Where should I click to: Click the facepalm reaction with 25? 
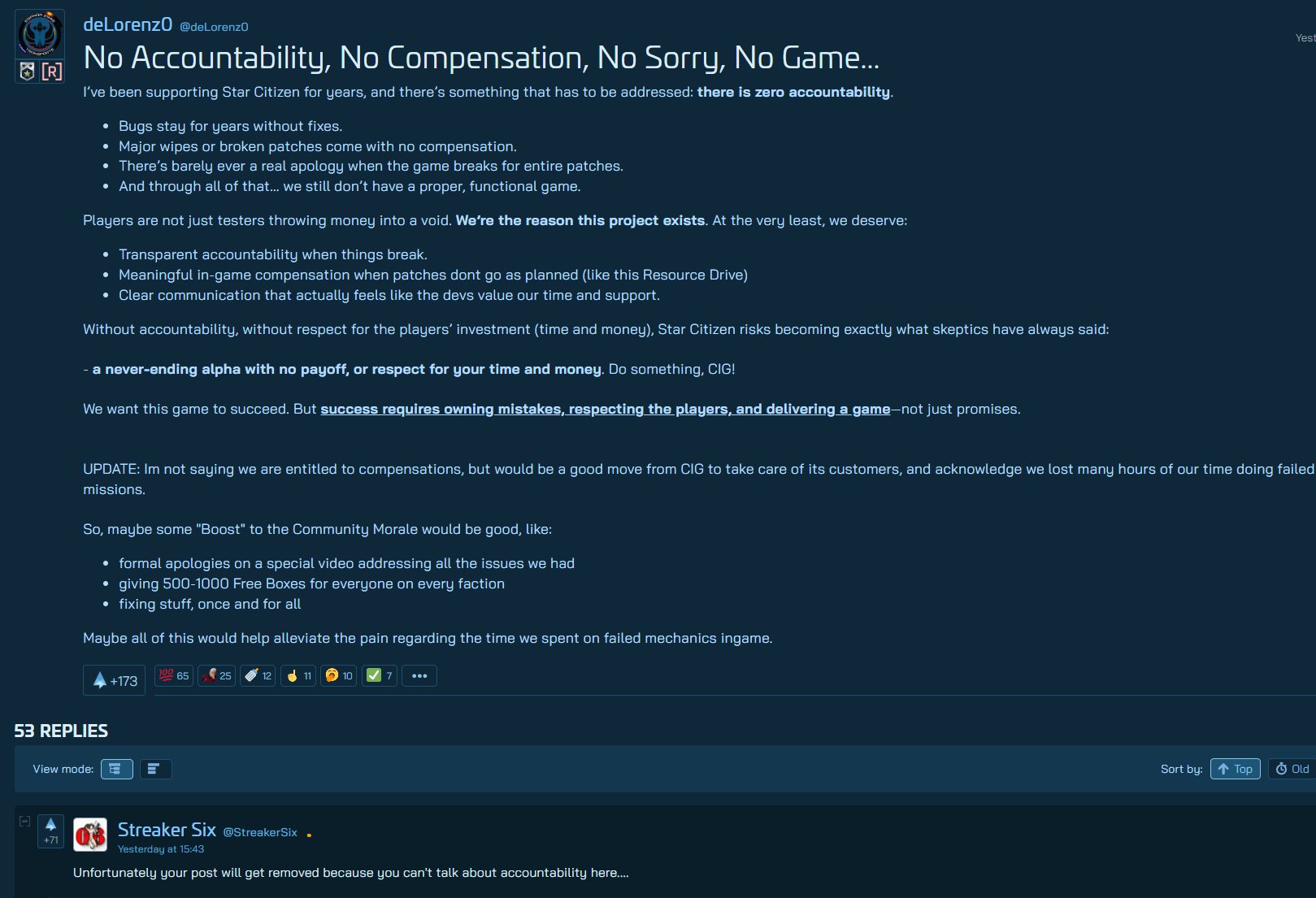click(x=217, y=675)
